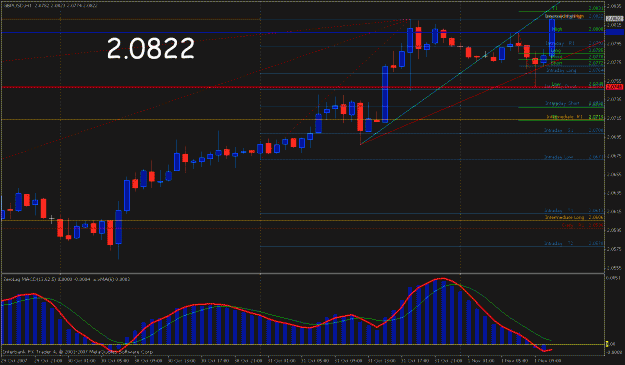Click the '29 Oct 2007' time axis label
The width and height of the screenshot is (625, 365).
coord(13,361)
